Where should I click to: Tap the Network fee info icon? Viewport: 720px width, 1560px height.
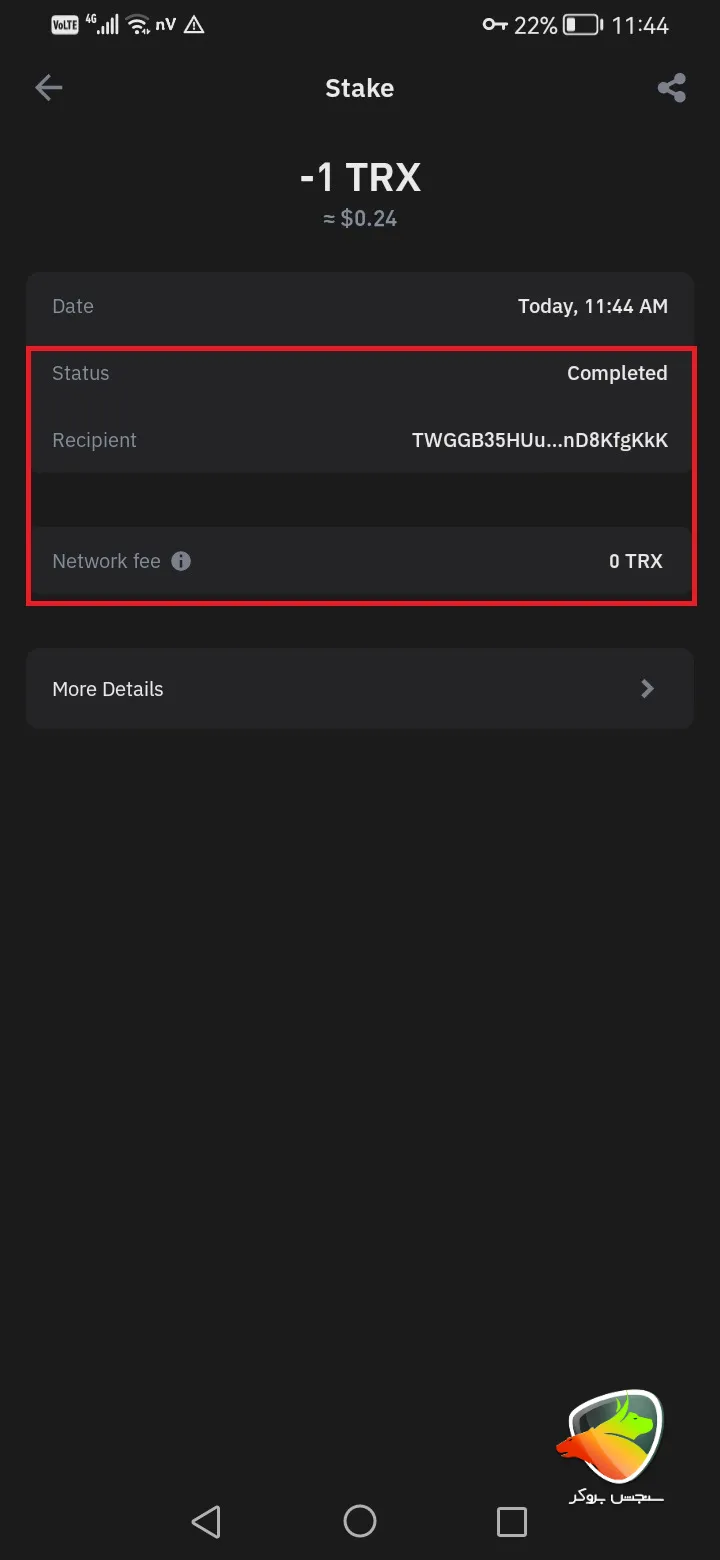(181, 561)
